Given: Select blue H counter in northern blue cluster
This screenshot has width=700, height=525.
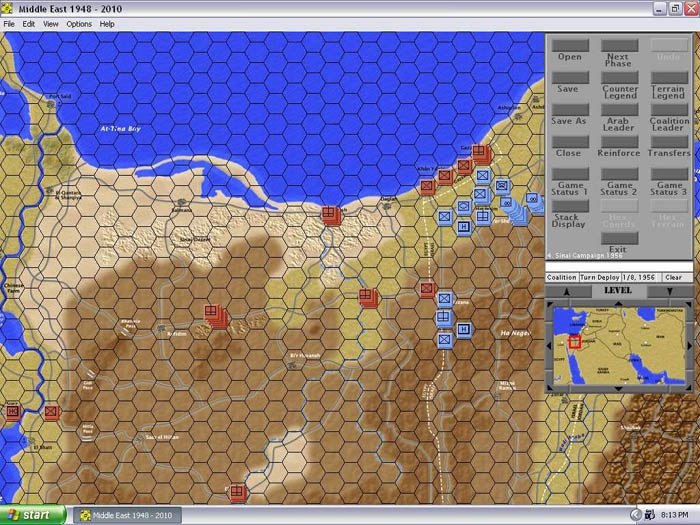Looking at the screenshot, I should pos(464,227).
